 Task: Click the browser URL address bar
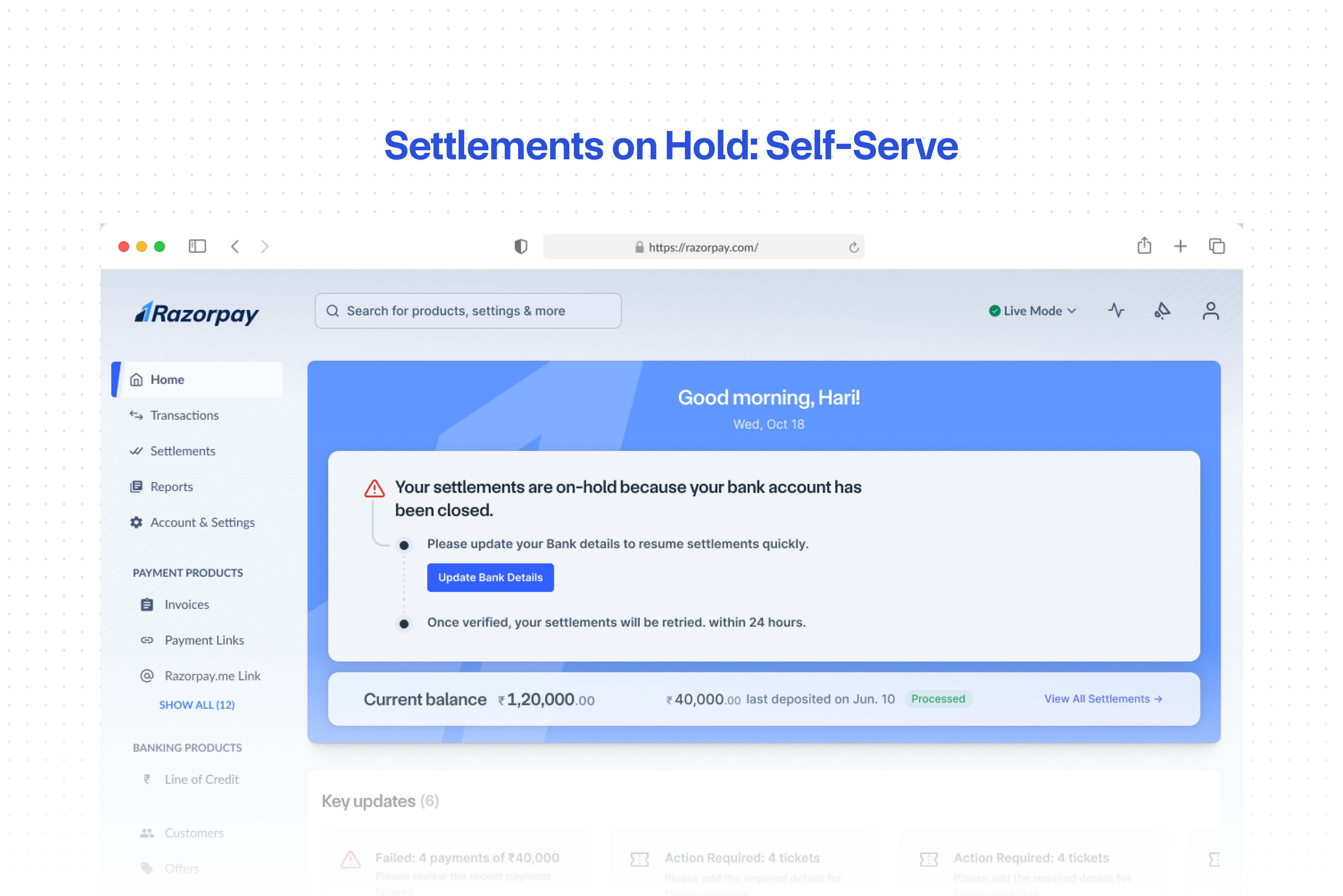click(704, 247)
